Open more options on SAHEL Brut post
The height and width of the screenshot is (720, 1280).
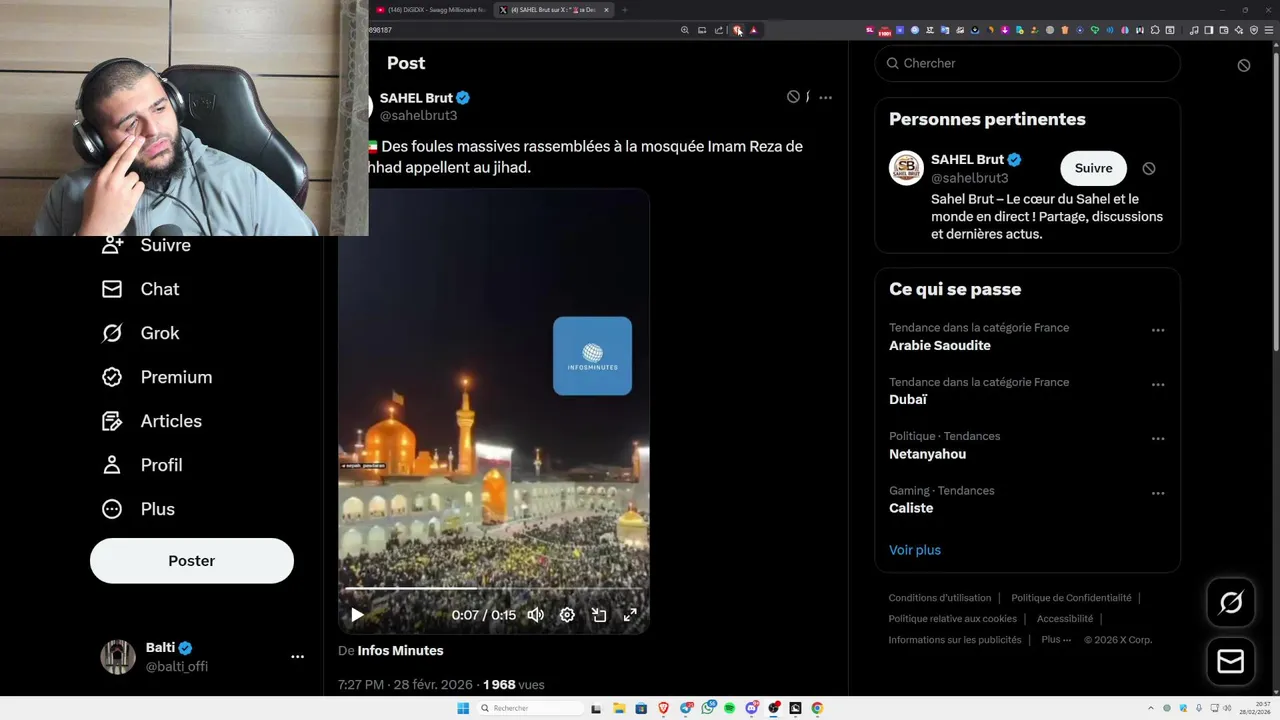tap(825, 97)
